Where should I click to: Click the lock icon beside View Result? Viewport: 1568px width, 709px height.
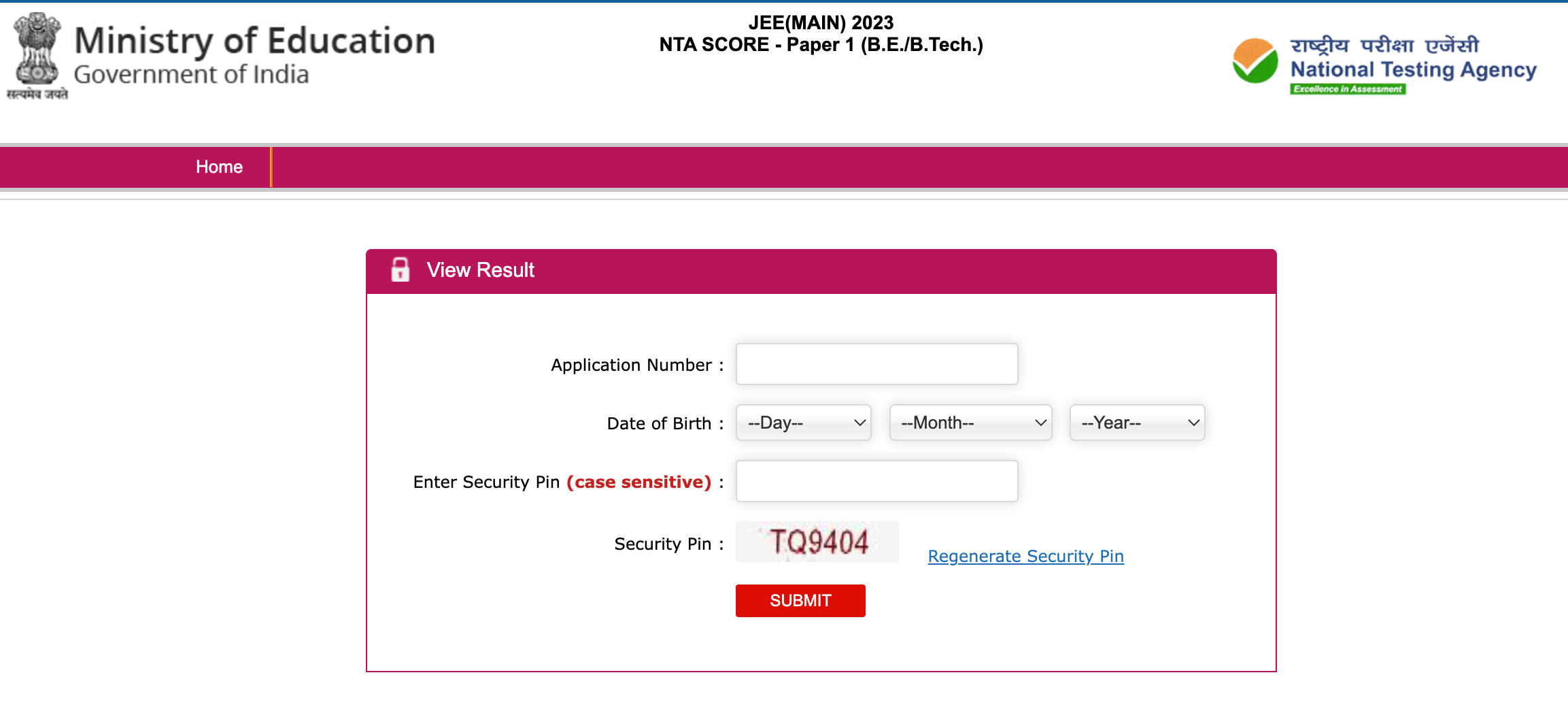(x=400, y=270)
